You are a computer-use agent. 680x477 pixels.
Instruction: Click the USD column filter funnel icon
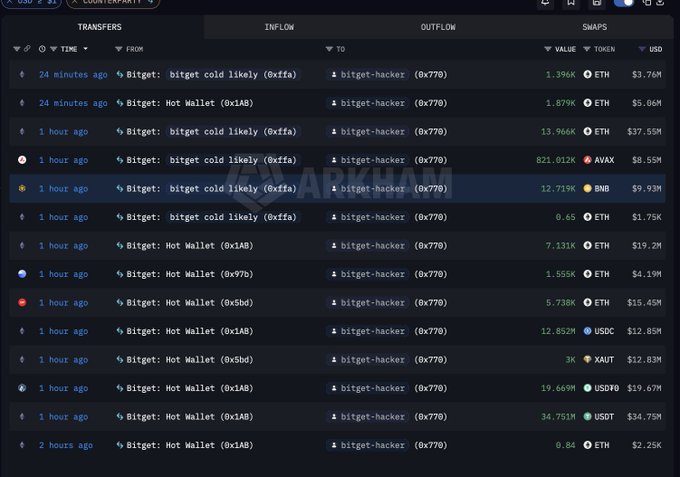642,49
